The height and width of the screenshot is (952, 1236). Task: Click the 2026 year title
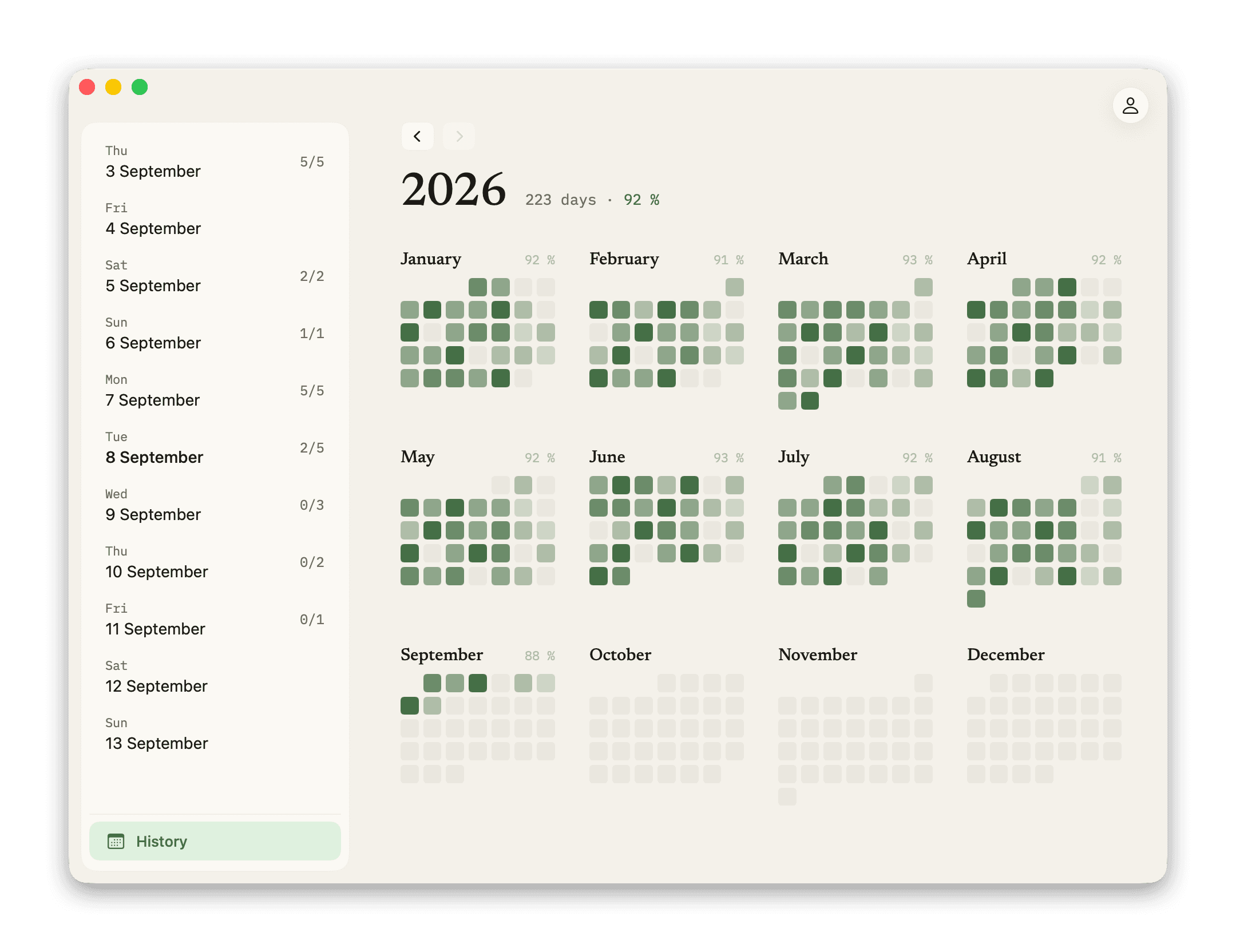point(454,189)
